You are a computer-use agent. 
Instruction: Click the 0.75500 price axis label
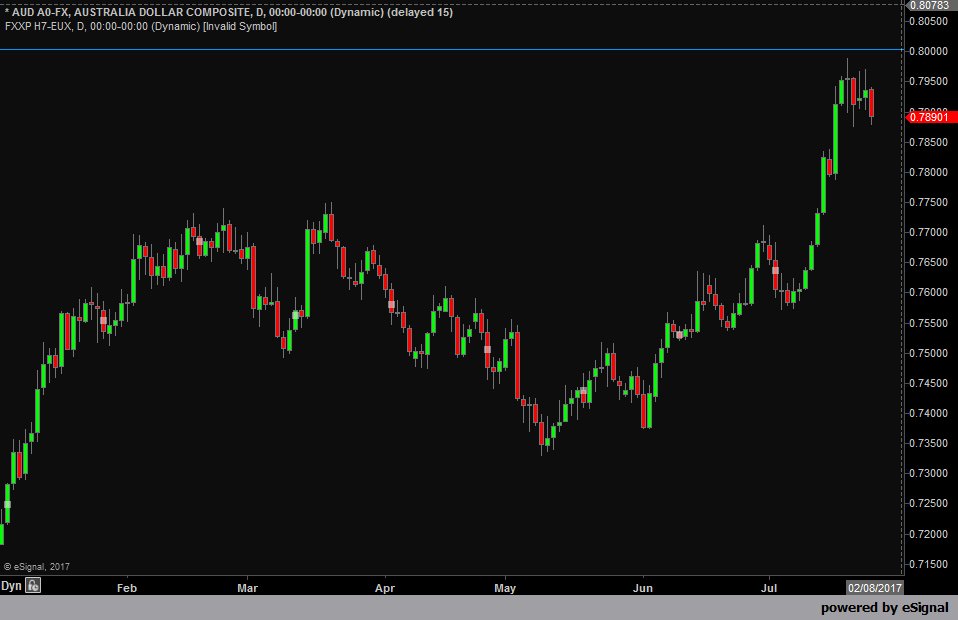929,323
